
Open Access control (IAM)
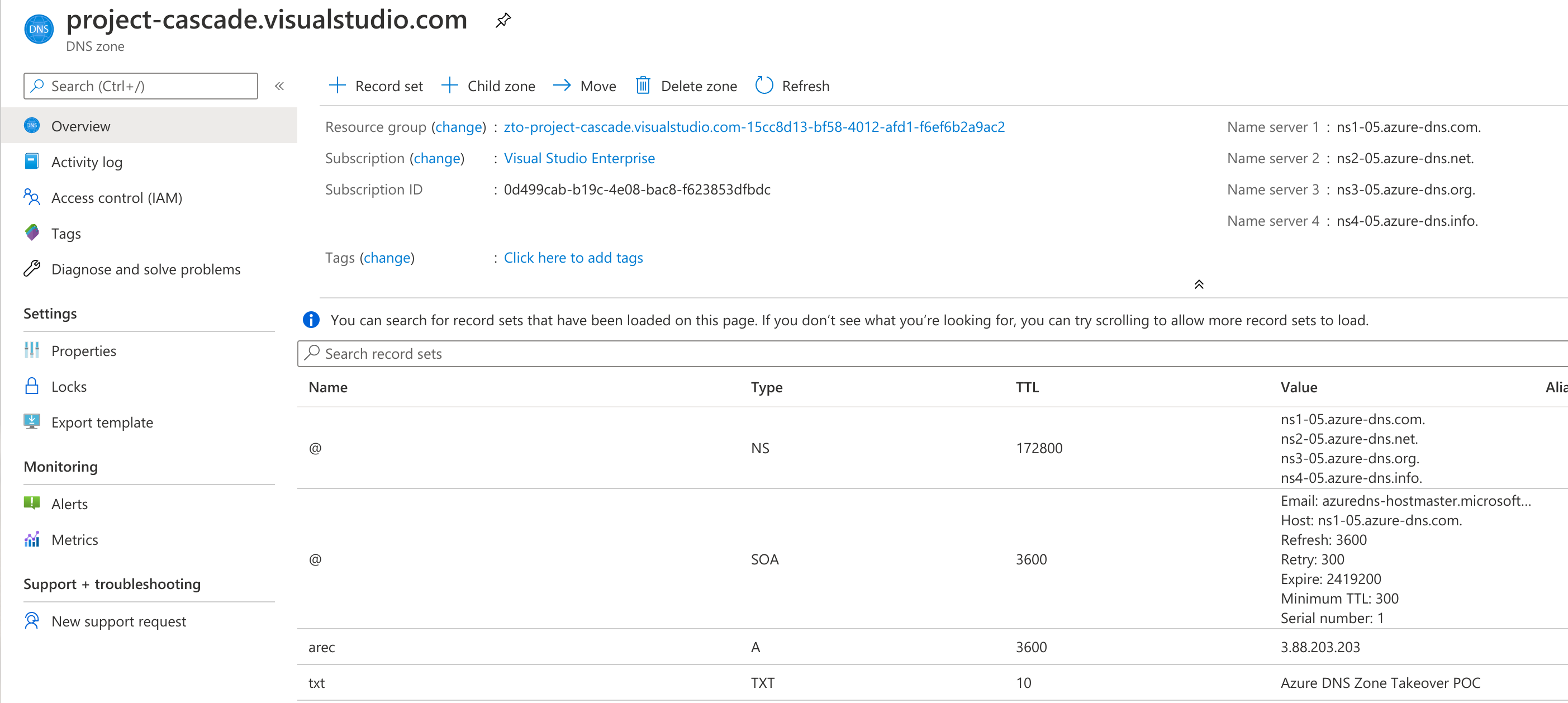click(117, 197)
